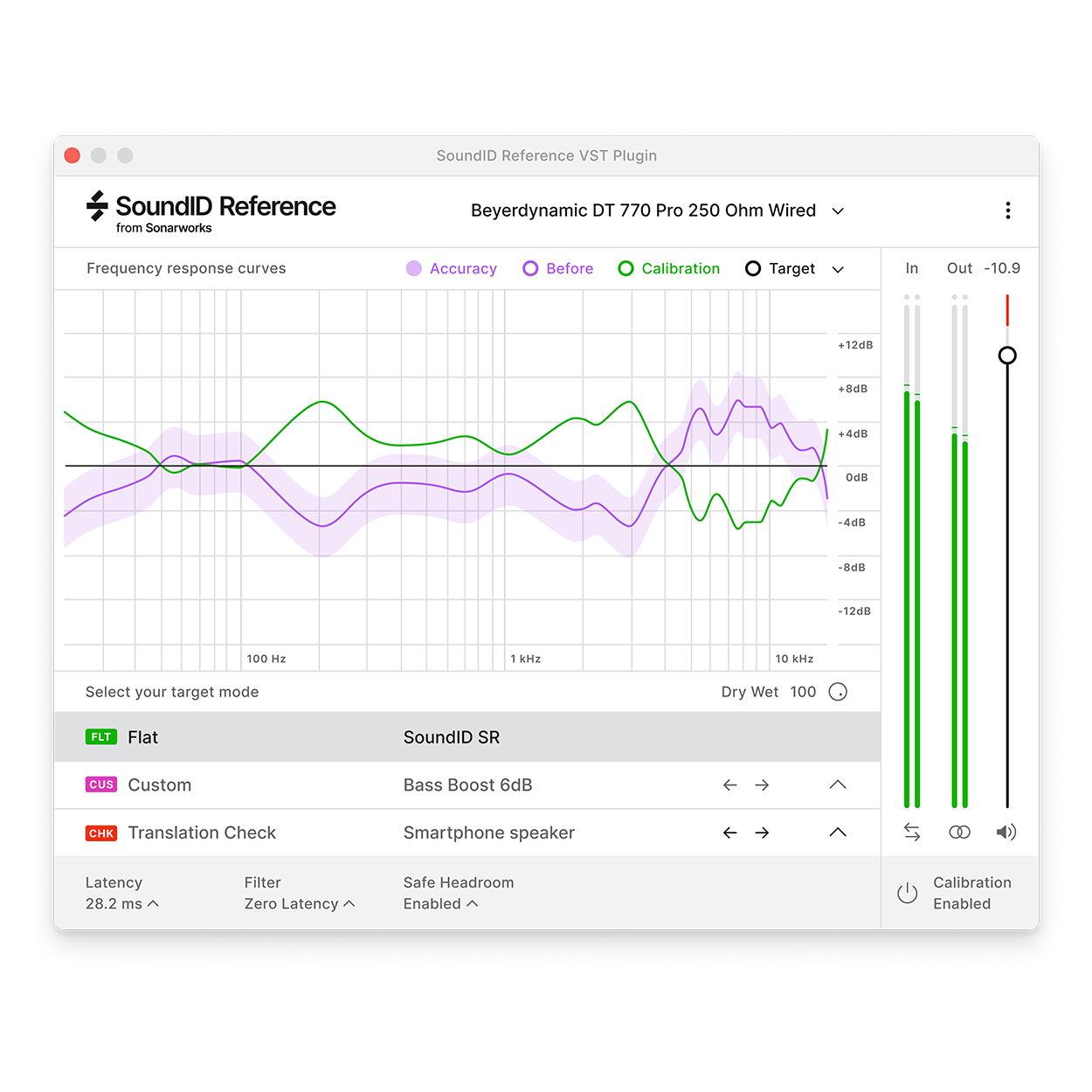Click the 'Select your target mode' text
This screenshot has height=1092, width=1092.
click(172, 692)
